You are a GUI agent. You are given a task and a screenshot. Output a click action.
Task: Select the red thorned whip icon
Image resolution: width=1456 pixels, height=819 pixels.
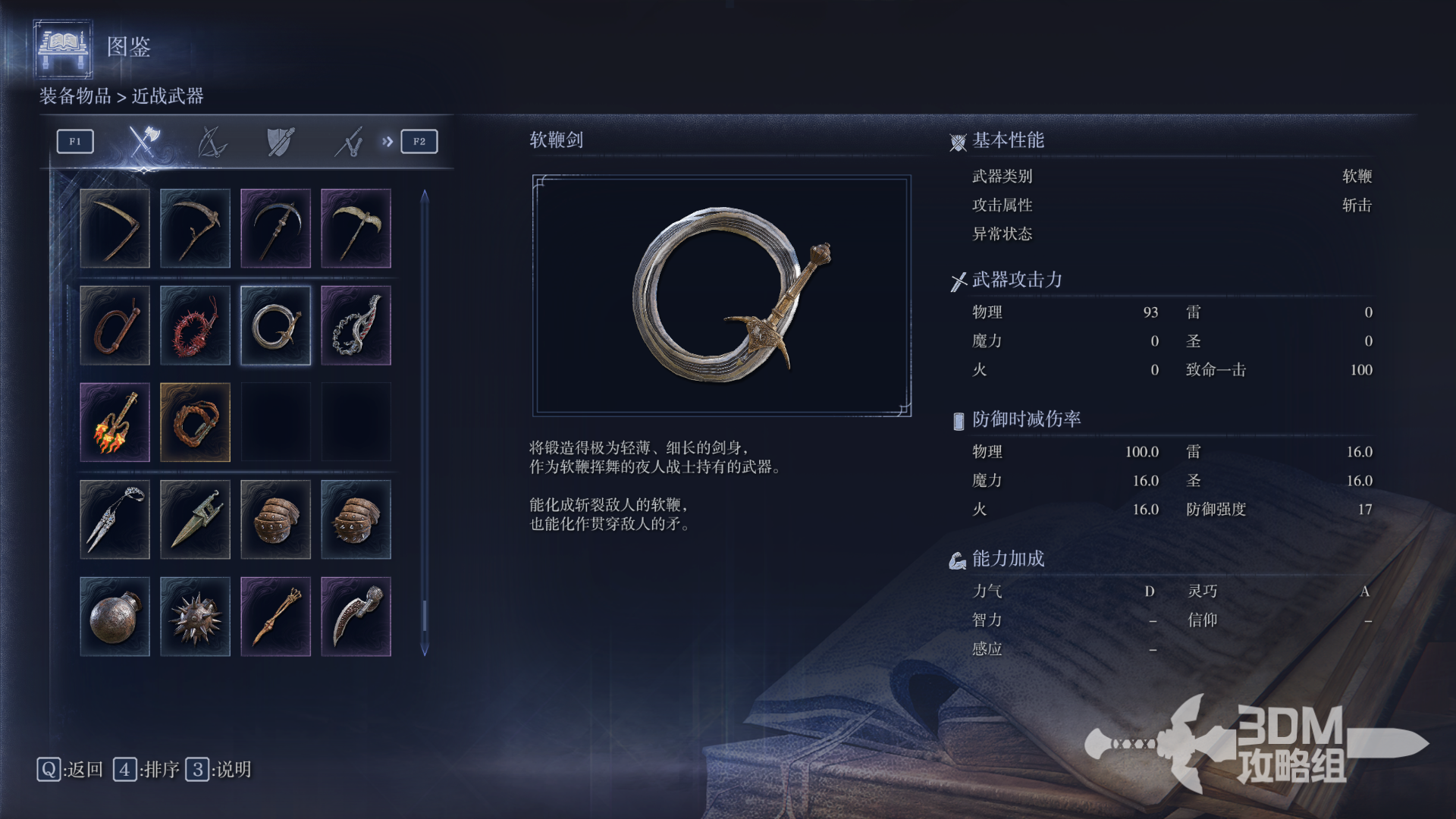[195, 325]
